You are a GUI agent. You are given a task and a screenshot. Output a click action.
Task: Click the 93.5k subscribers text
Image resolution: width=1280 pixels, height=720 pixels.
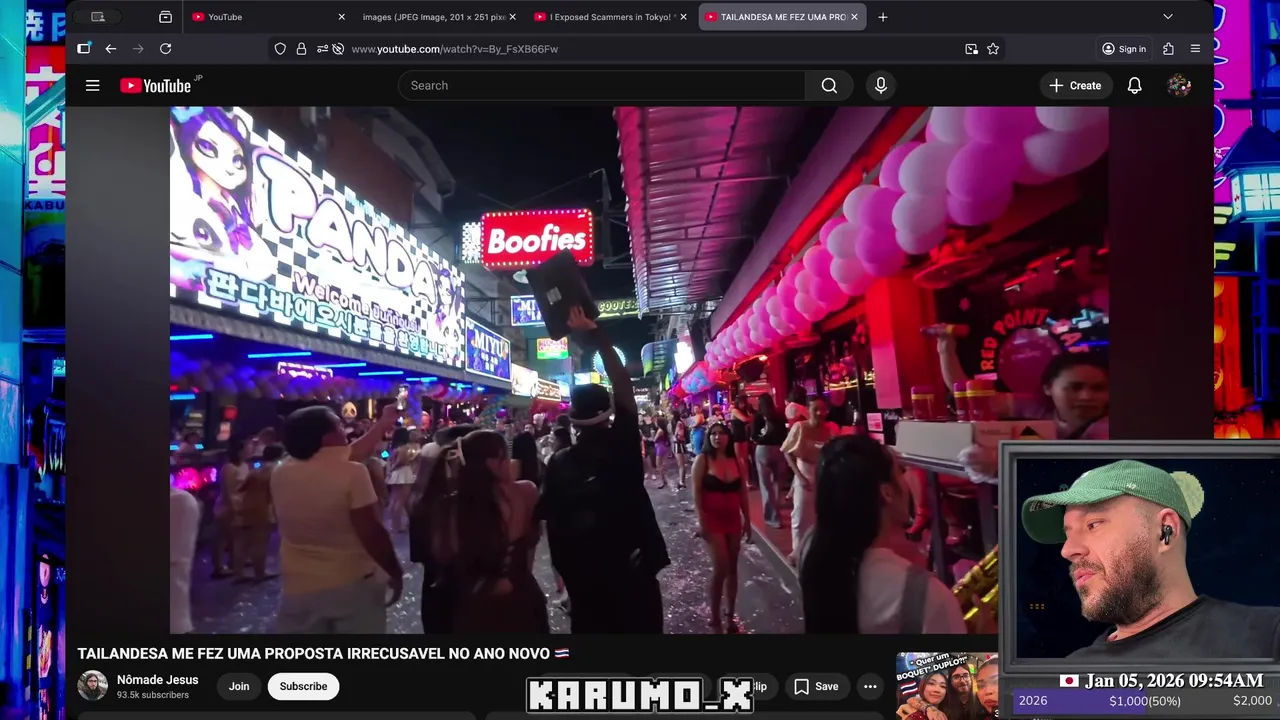pyautogui.click(x=153, y=695)
